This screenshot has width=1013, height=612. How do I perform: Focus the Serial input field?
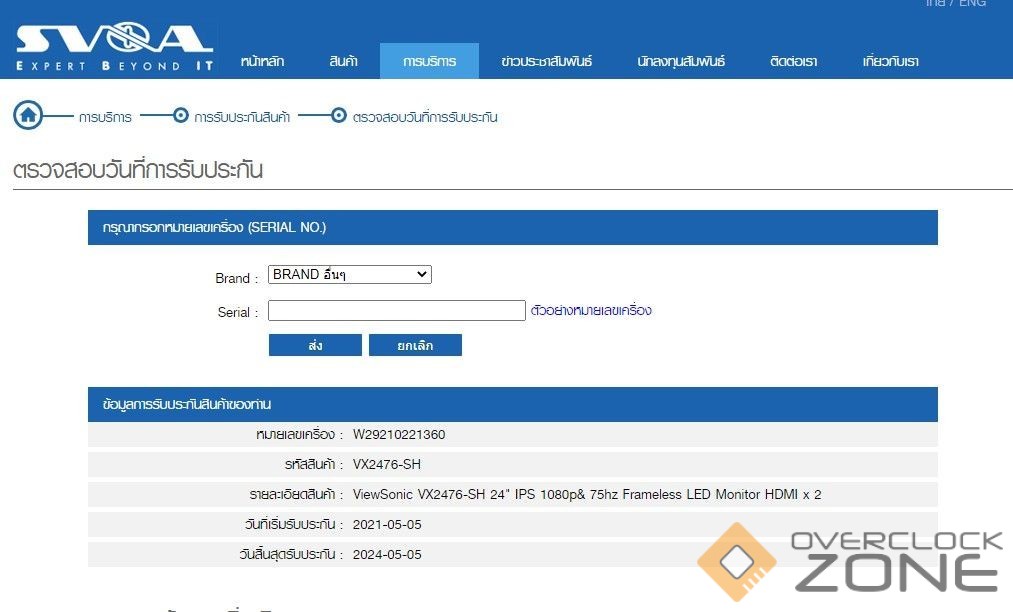[x=397, y=310]
